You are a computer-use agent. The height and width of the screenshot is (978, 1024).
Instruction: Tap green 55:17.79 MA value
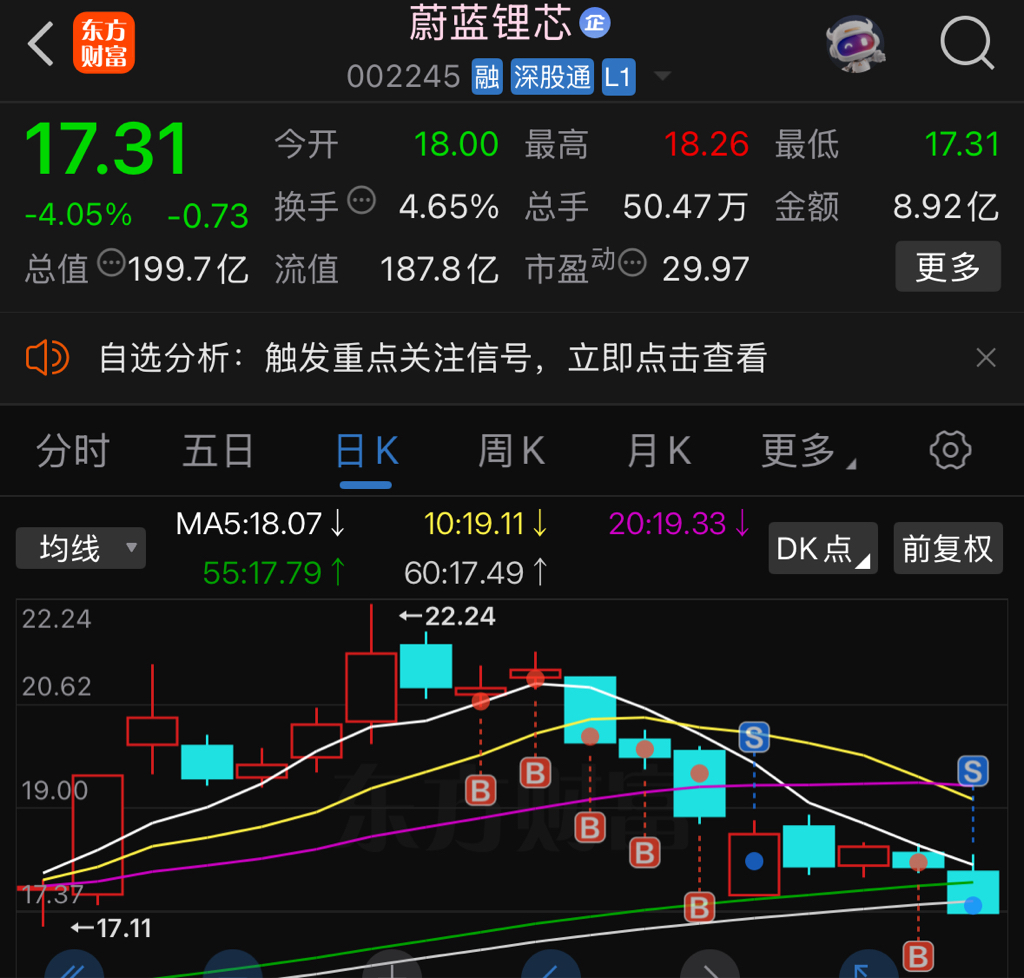(274, 573)
